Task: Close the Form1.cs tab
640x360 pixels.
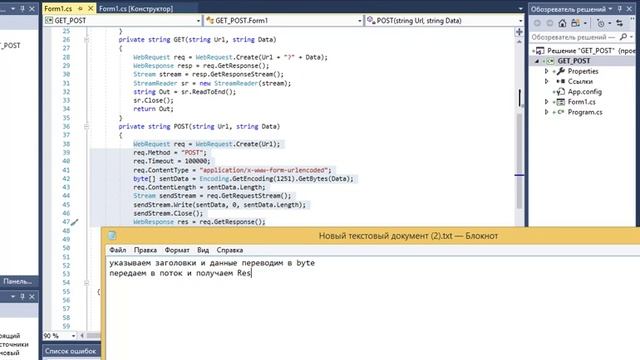Action: 91,8
